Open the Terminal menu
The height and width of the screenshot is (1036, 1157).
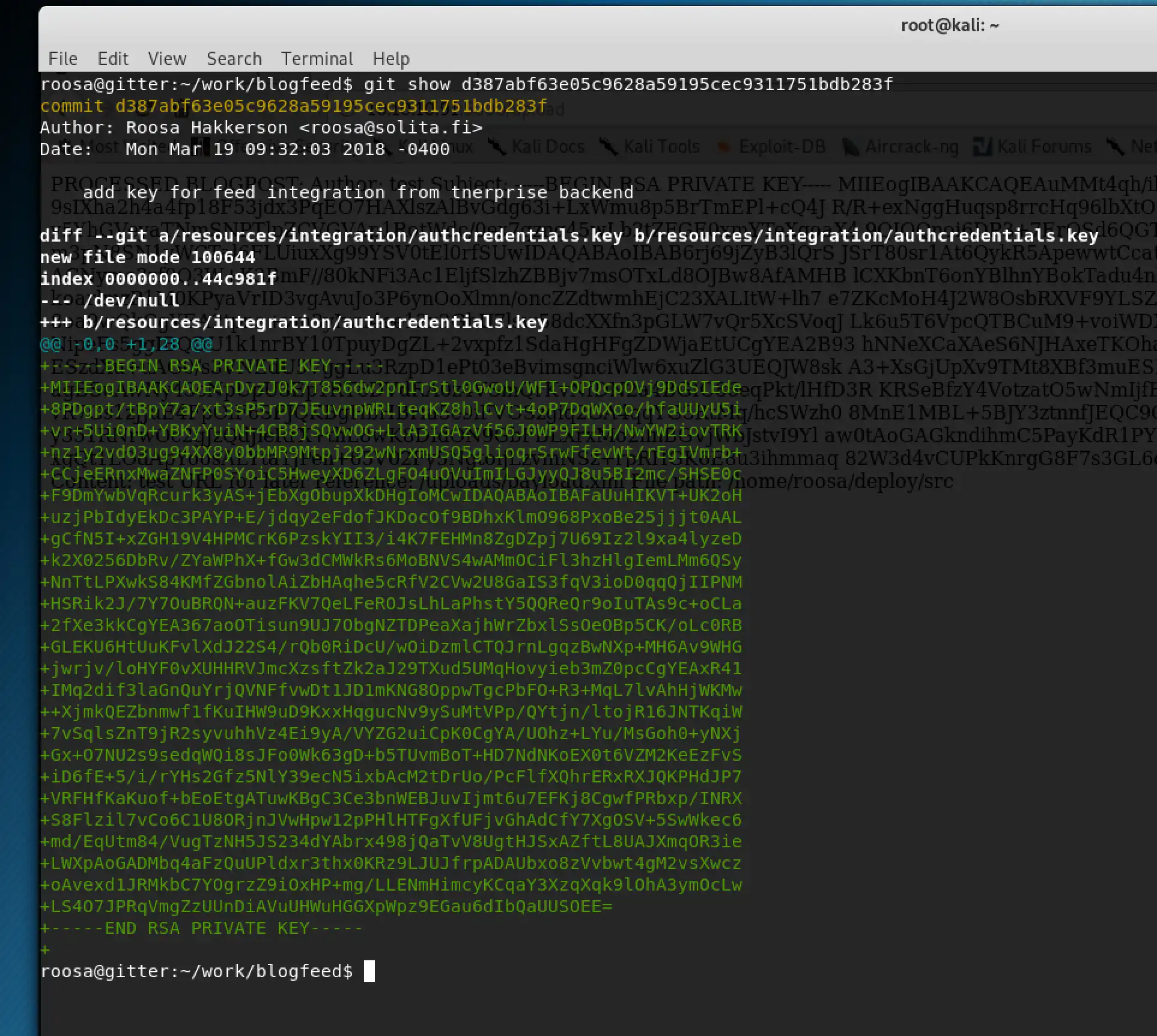(317, 58)
